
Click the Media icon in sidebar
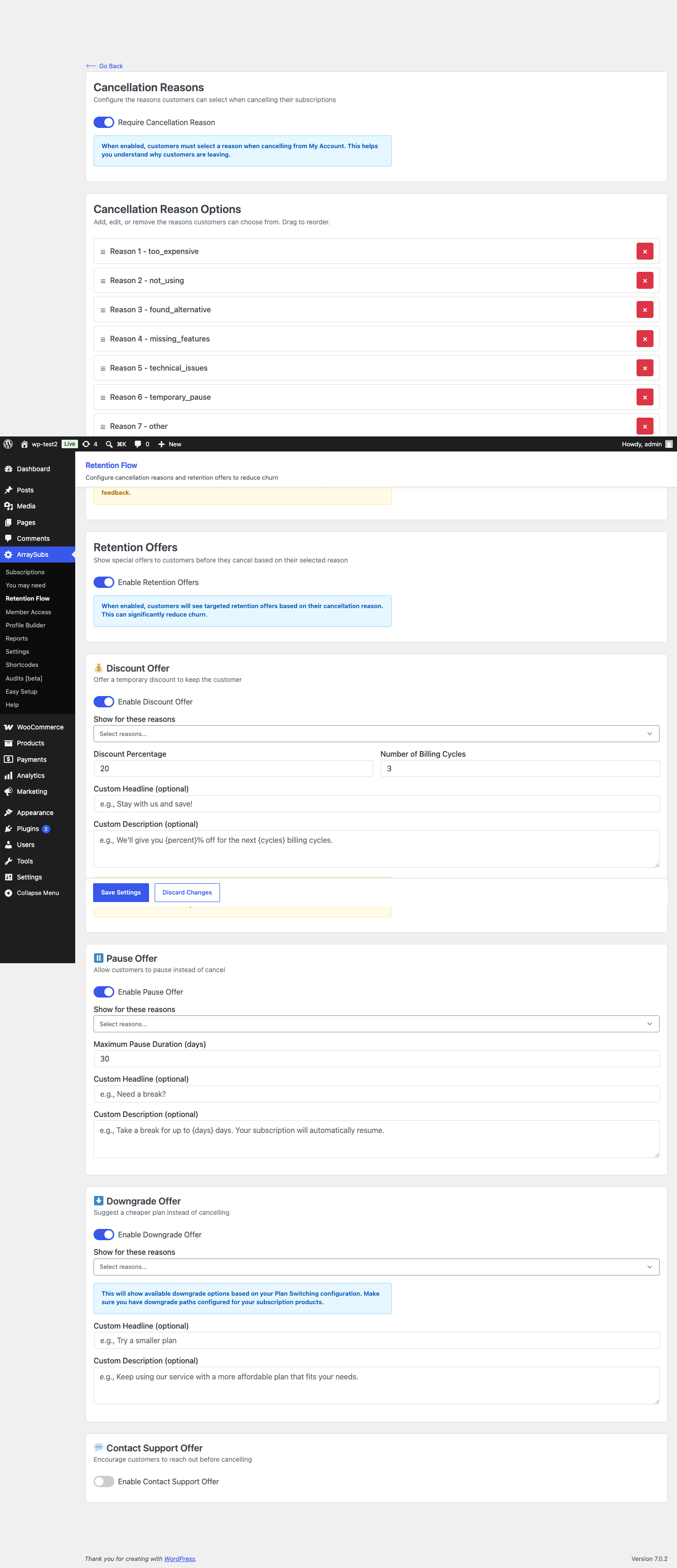point(8,507)
